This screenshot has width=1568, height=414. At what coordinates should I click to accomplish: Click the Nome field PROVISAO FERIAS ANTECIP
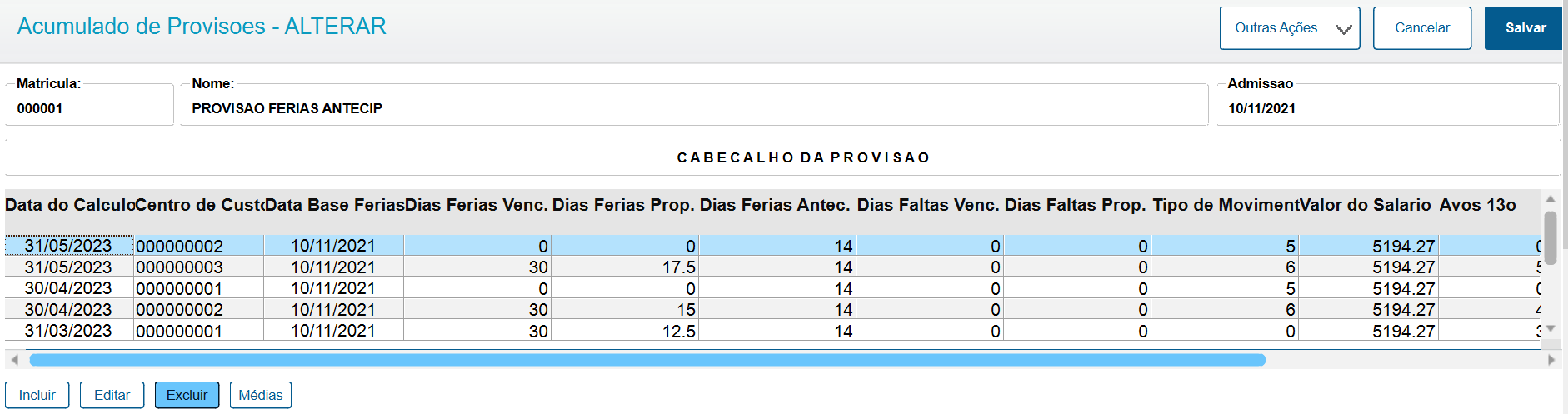[693, 108]
